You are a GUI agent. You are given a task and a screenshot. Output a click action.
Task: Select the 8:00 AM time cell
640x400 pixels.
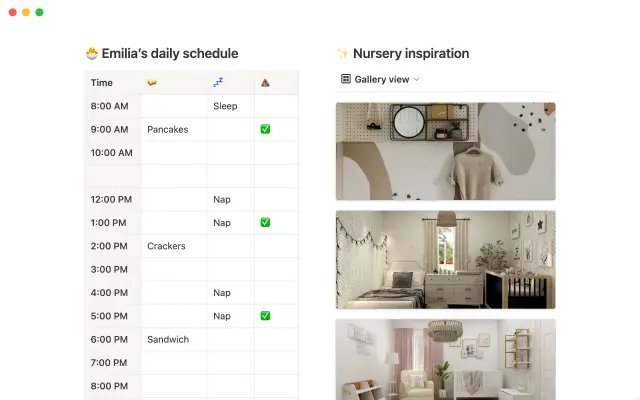click(x=113, y=106)
